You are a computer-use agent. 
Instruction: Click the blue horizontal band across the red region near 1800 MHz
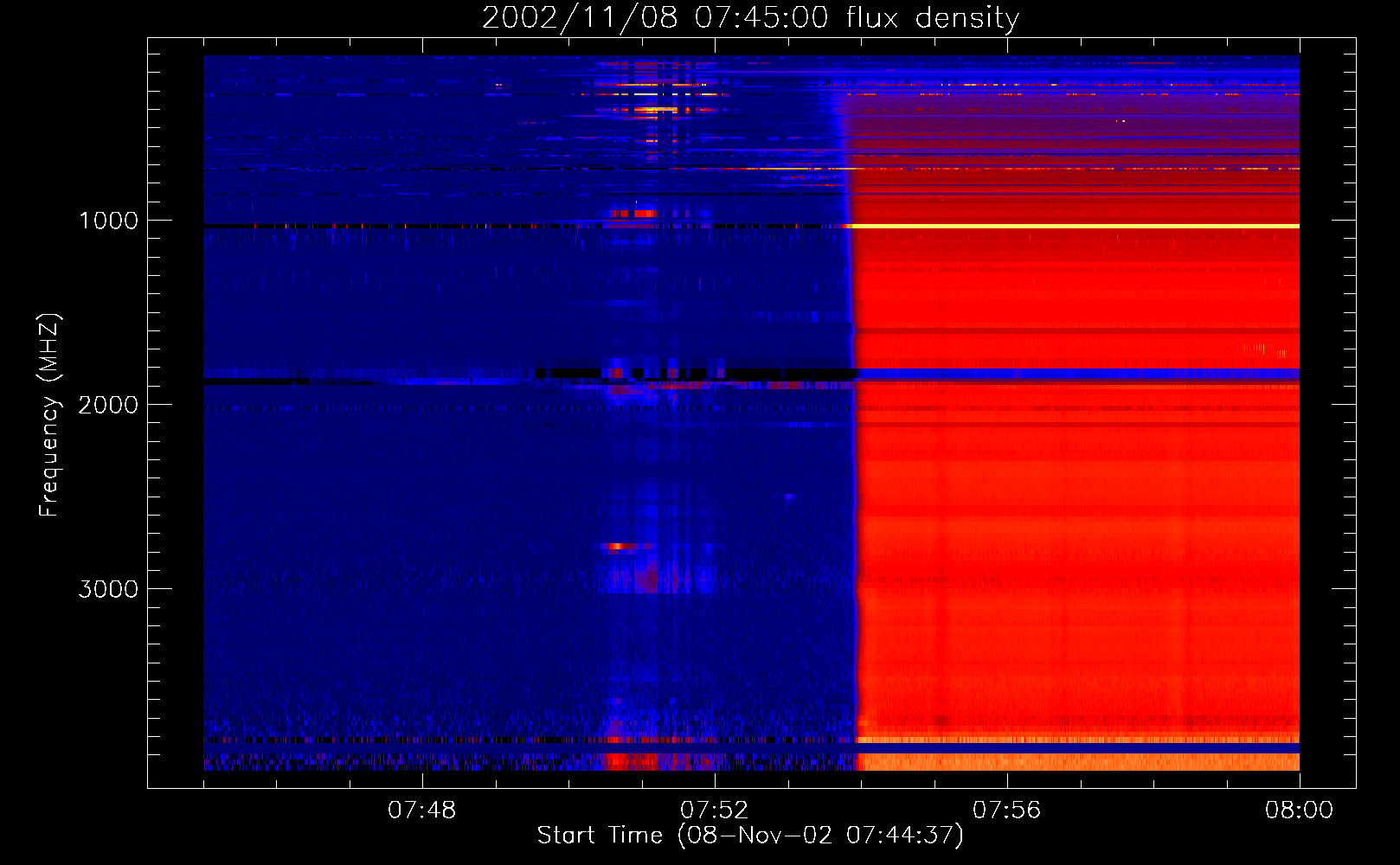[1077, 374]
